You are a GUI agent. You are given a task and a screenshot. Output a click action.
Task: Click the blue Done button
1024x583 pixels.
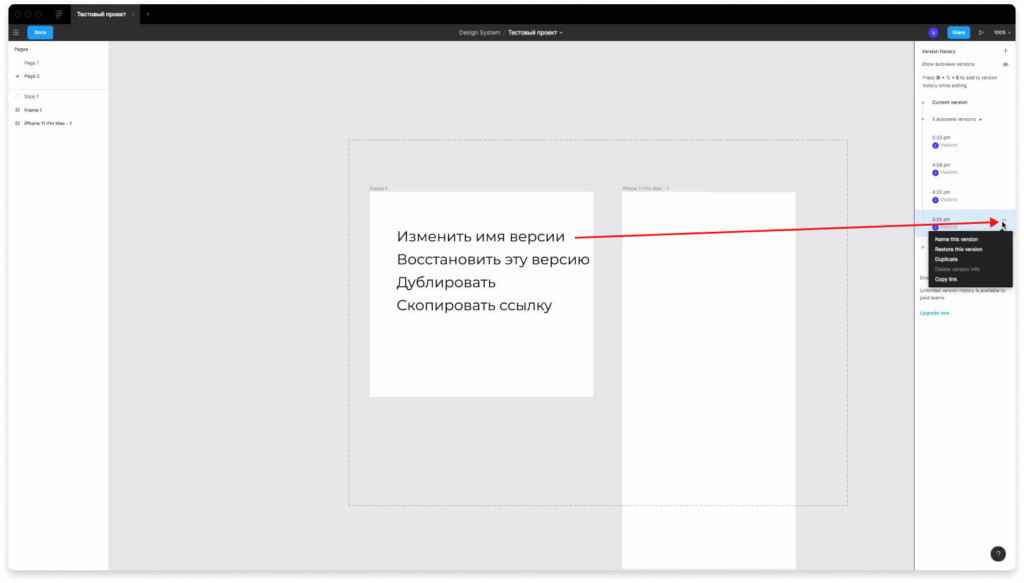40,32
